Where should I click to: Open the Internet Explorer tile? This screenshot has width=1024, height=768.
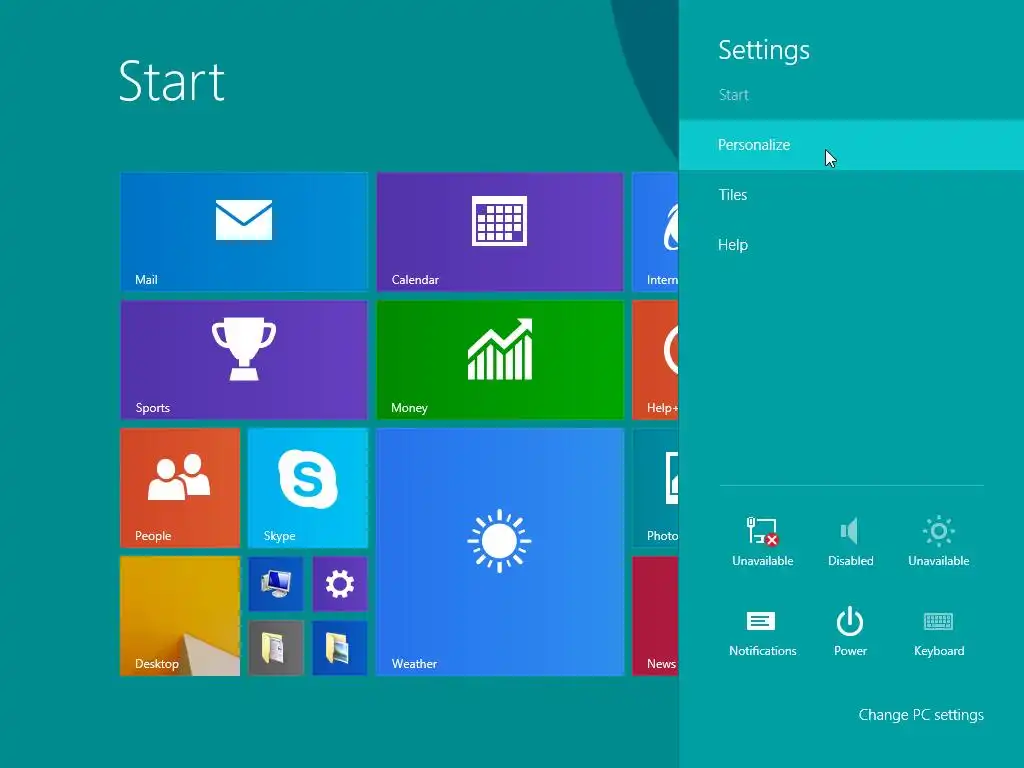[656, 232]
